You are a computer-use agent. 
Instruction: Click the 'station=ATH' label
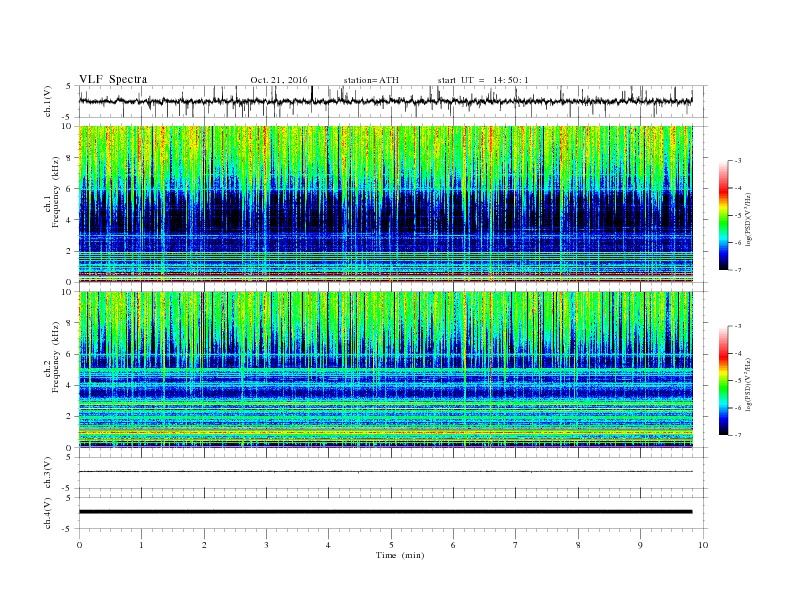tap(371, 80)
